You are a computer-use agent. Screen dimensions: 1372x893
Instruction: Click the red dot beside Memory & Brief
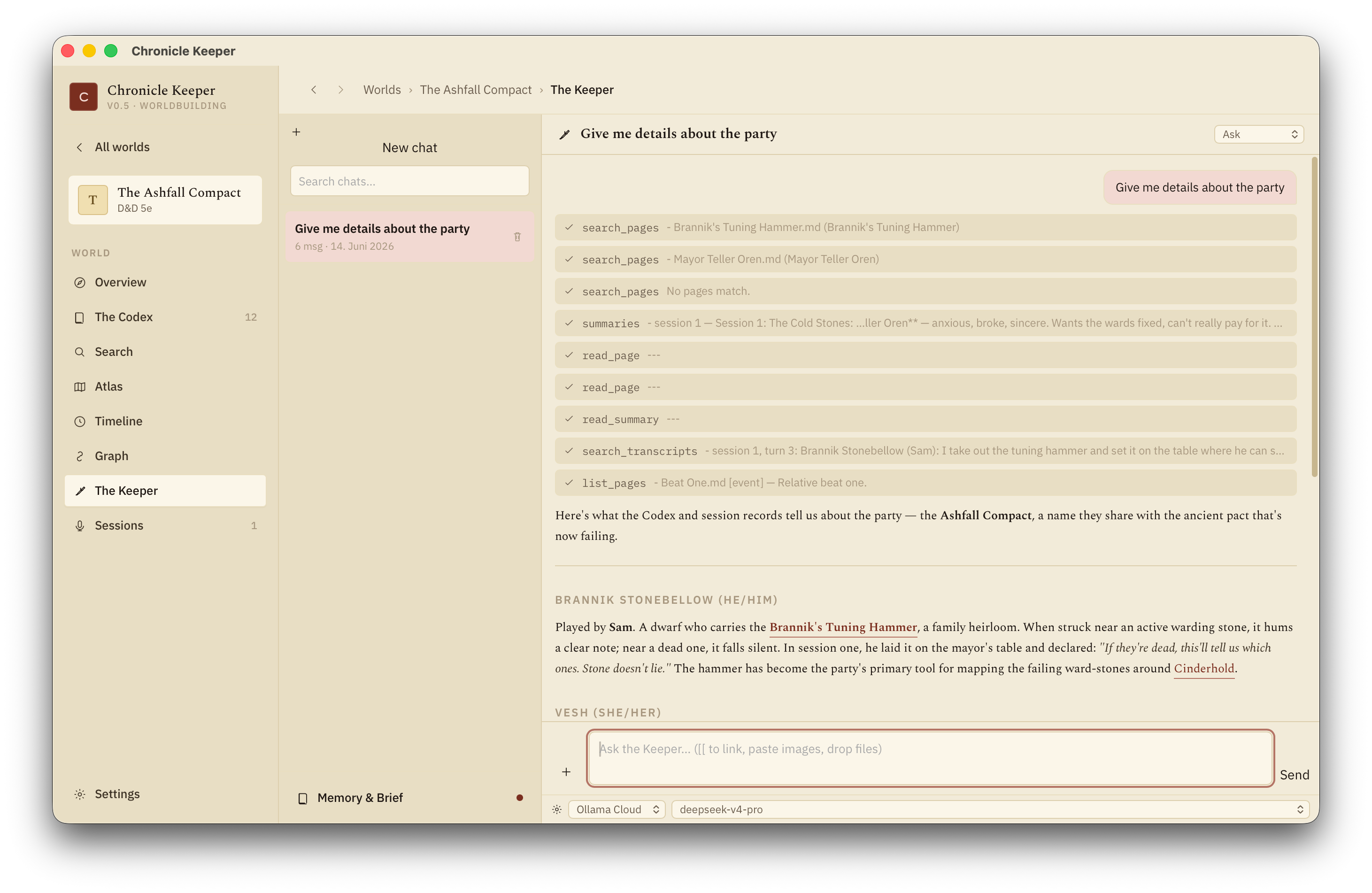(519, 798)
